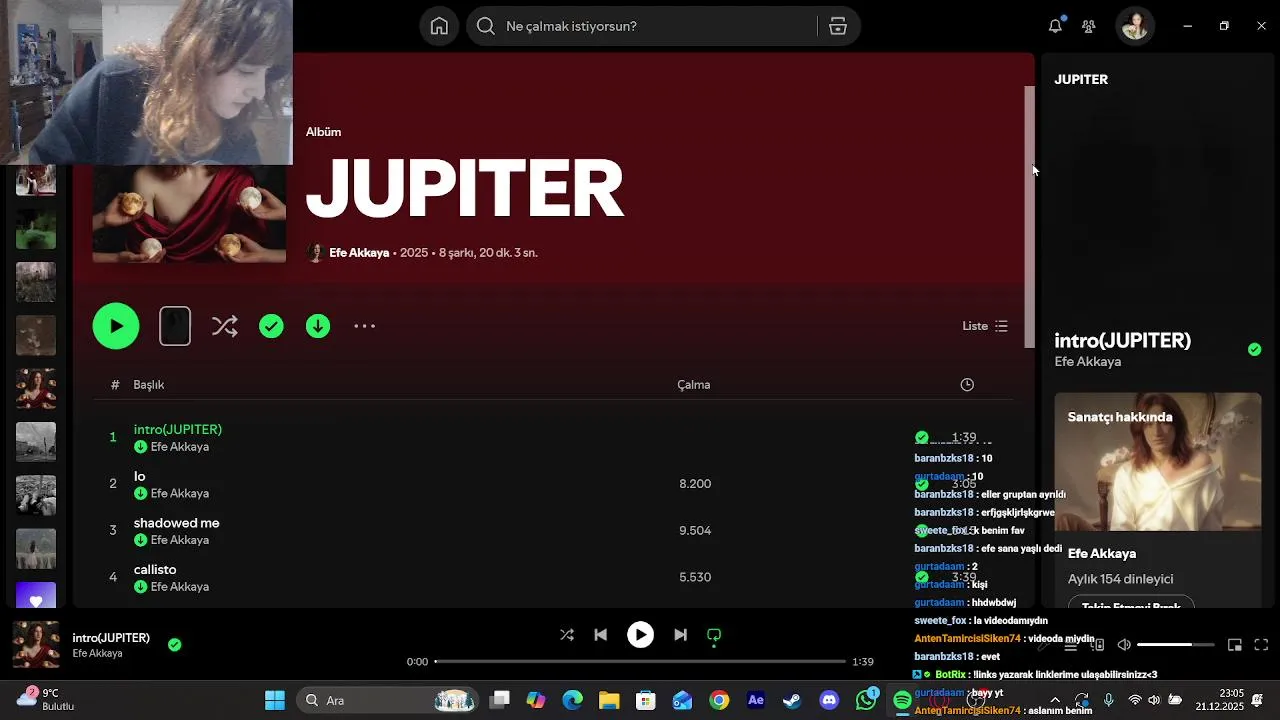Toggle repeat in the player bar

point(714,635)
